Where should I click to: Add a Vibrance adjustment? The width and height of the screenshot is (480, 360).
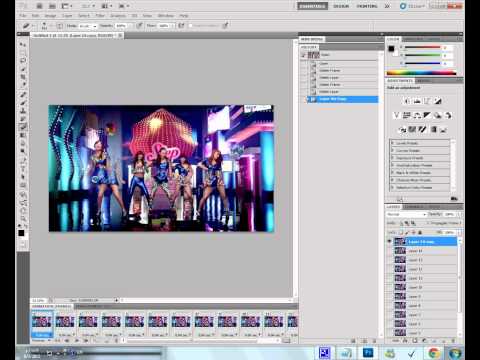point(396,115)
